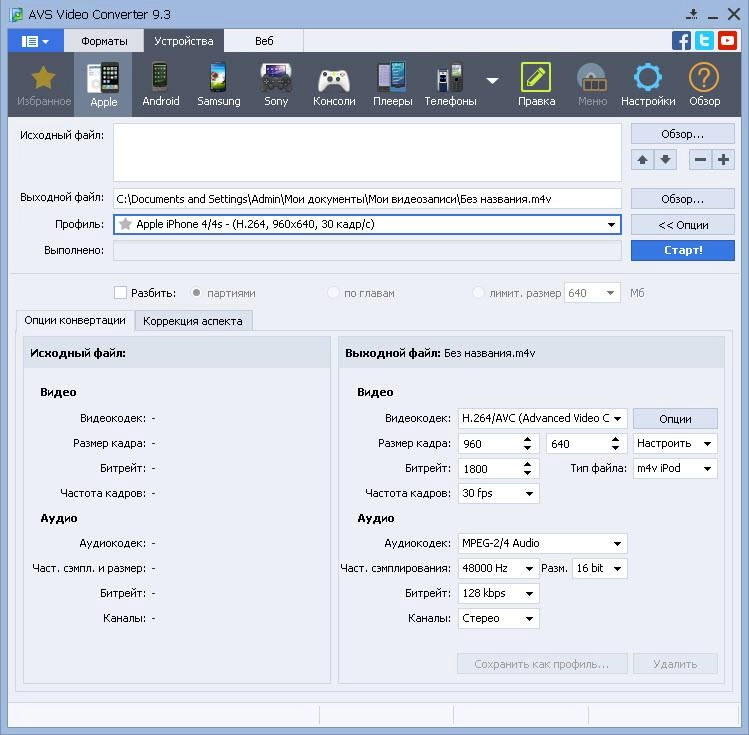Viewport: 749px width, 735px height.
Task: Click the download arrow in title bar
Action: (692, 14)
